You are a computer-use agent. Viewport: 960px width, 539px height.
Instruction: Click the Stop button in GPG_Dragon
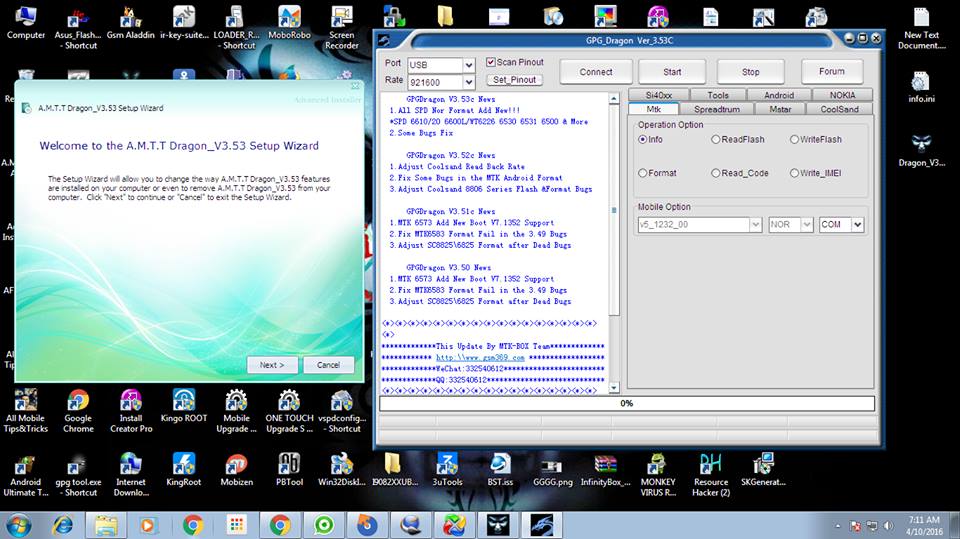(751, 72)
